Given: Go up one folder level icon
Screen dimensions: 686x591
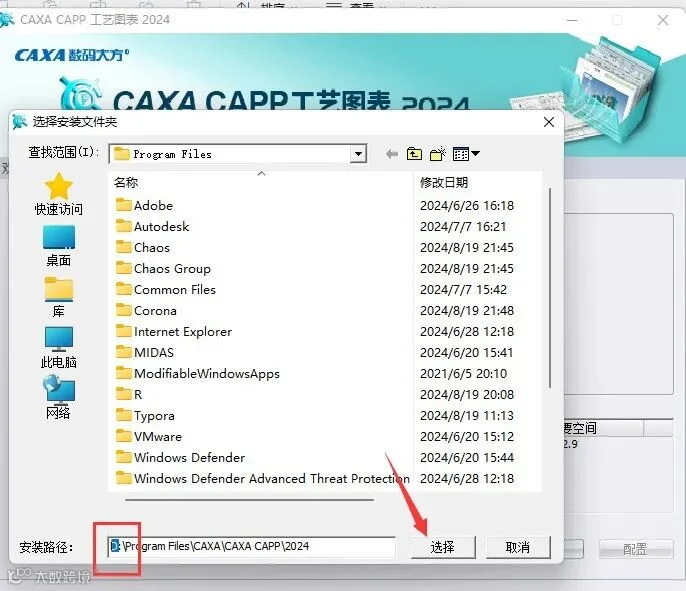Looking at the screenshot, I should point(414,154).
